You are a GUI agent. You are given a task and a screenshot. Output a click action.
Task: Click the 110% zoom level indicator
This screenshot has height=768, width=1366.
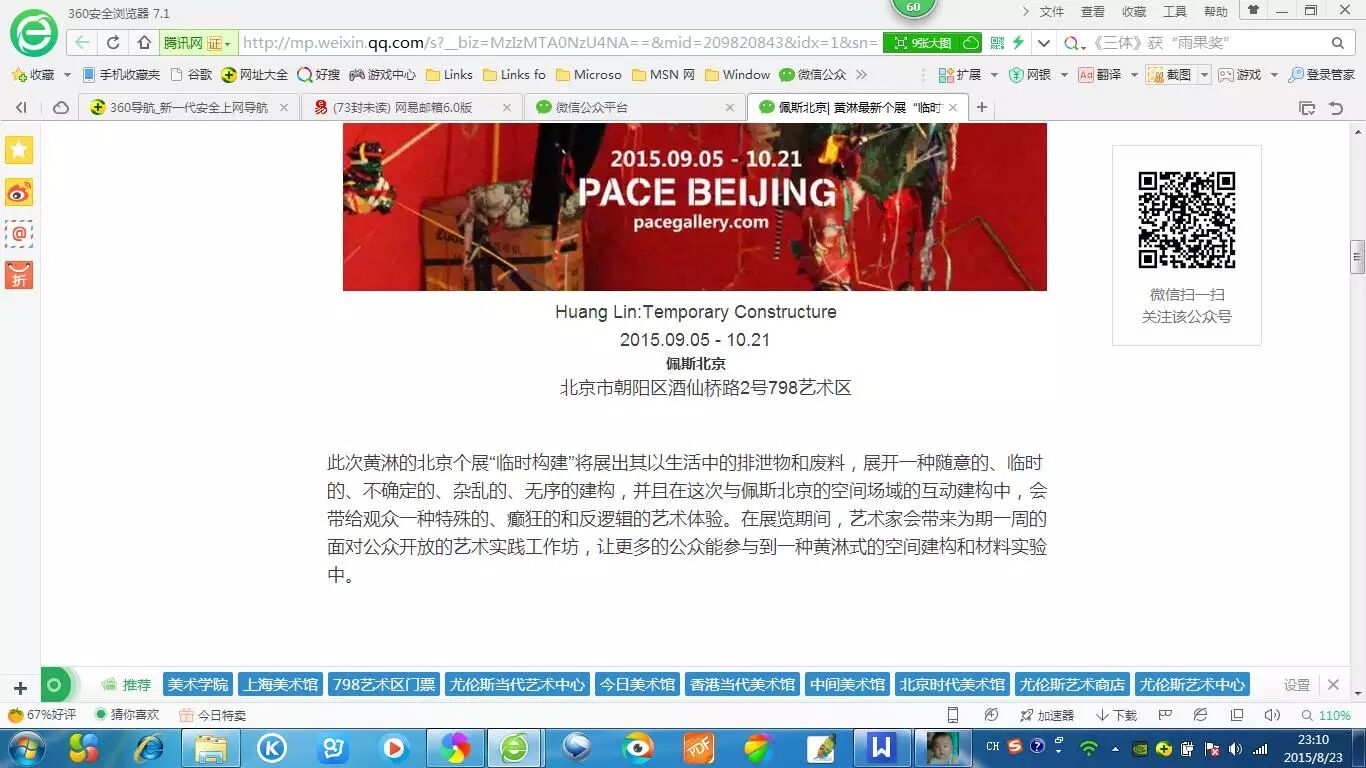point(1326,715)
